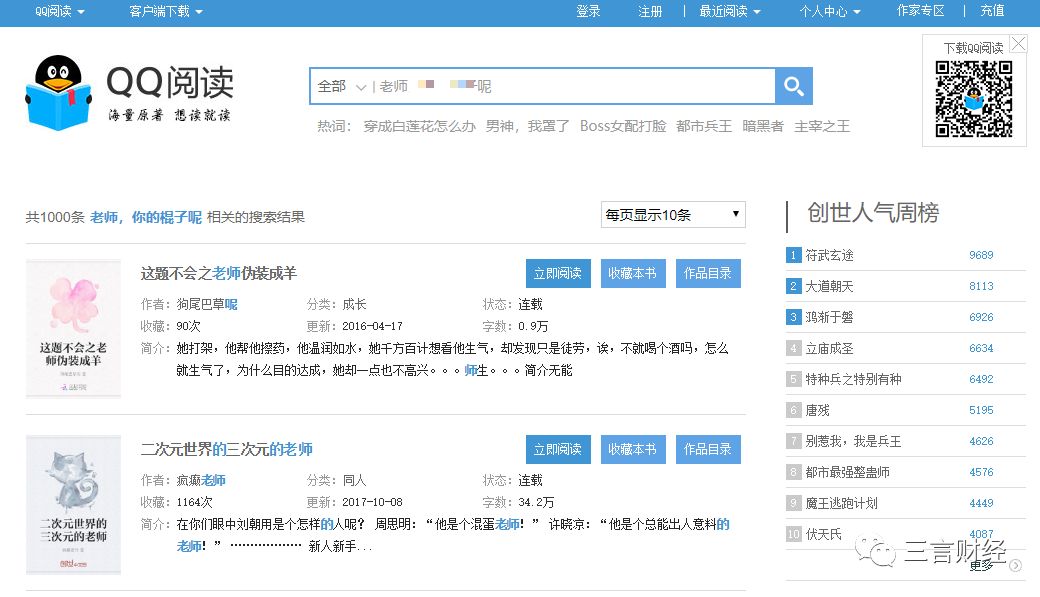Screen dimensions: 1040x597
Task: Click hot word Boss女配打脸
Action: (x=623, y=126)
